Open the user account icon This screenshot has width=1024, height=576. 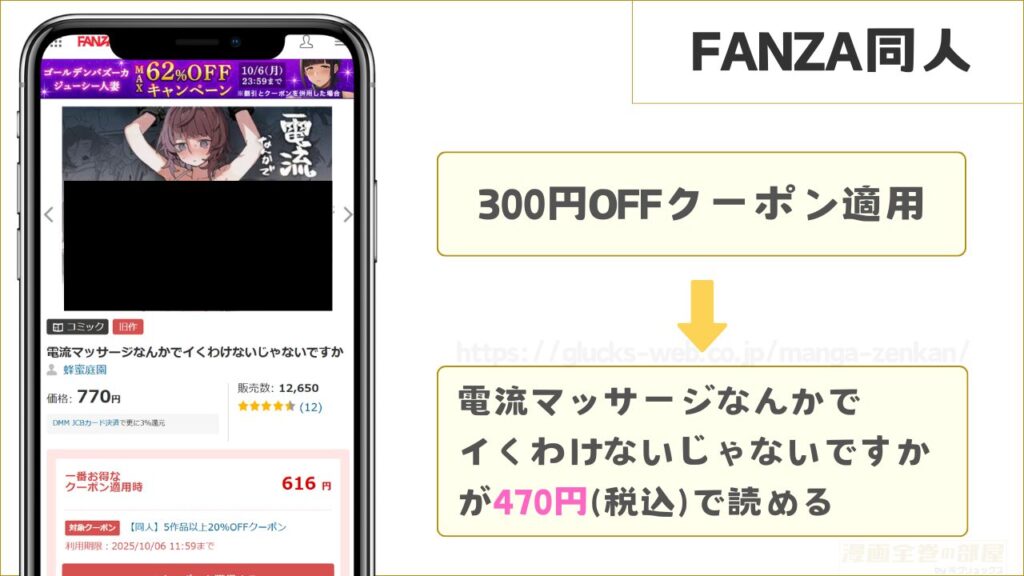[x=306, y=42]
